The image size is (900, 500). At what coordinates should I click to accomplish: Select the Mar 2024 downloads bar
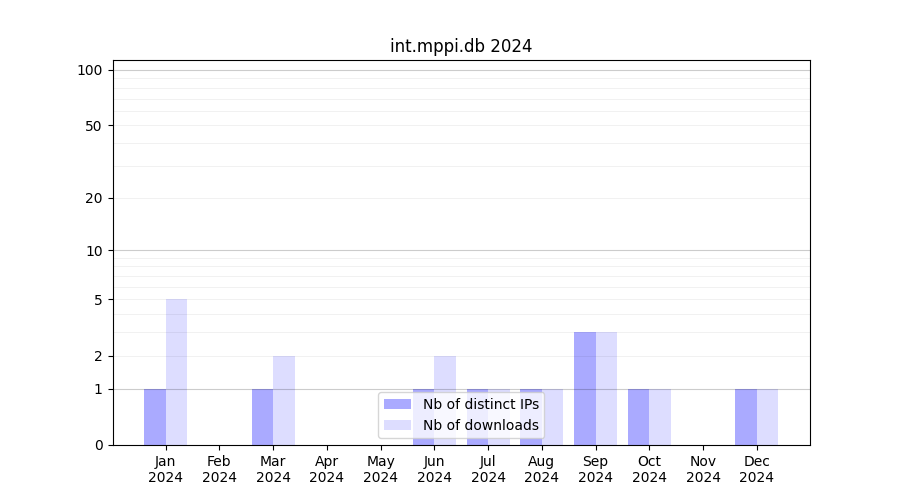click(284, 400)
